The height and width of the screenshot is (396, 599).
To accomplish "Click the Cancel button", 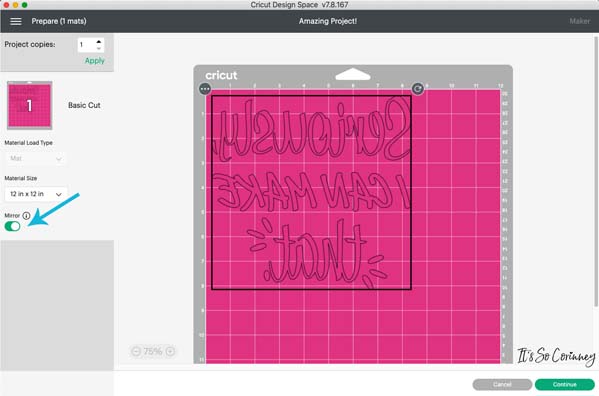I will click(x=502, y=385).
